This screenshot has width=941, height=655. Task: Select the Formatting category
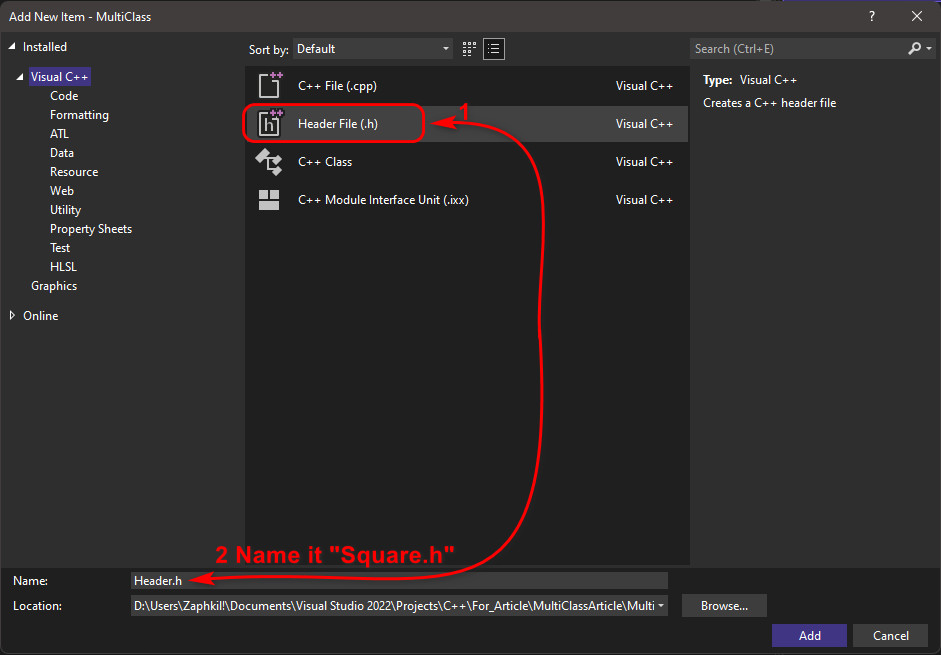coord(79,115)
